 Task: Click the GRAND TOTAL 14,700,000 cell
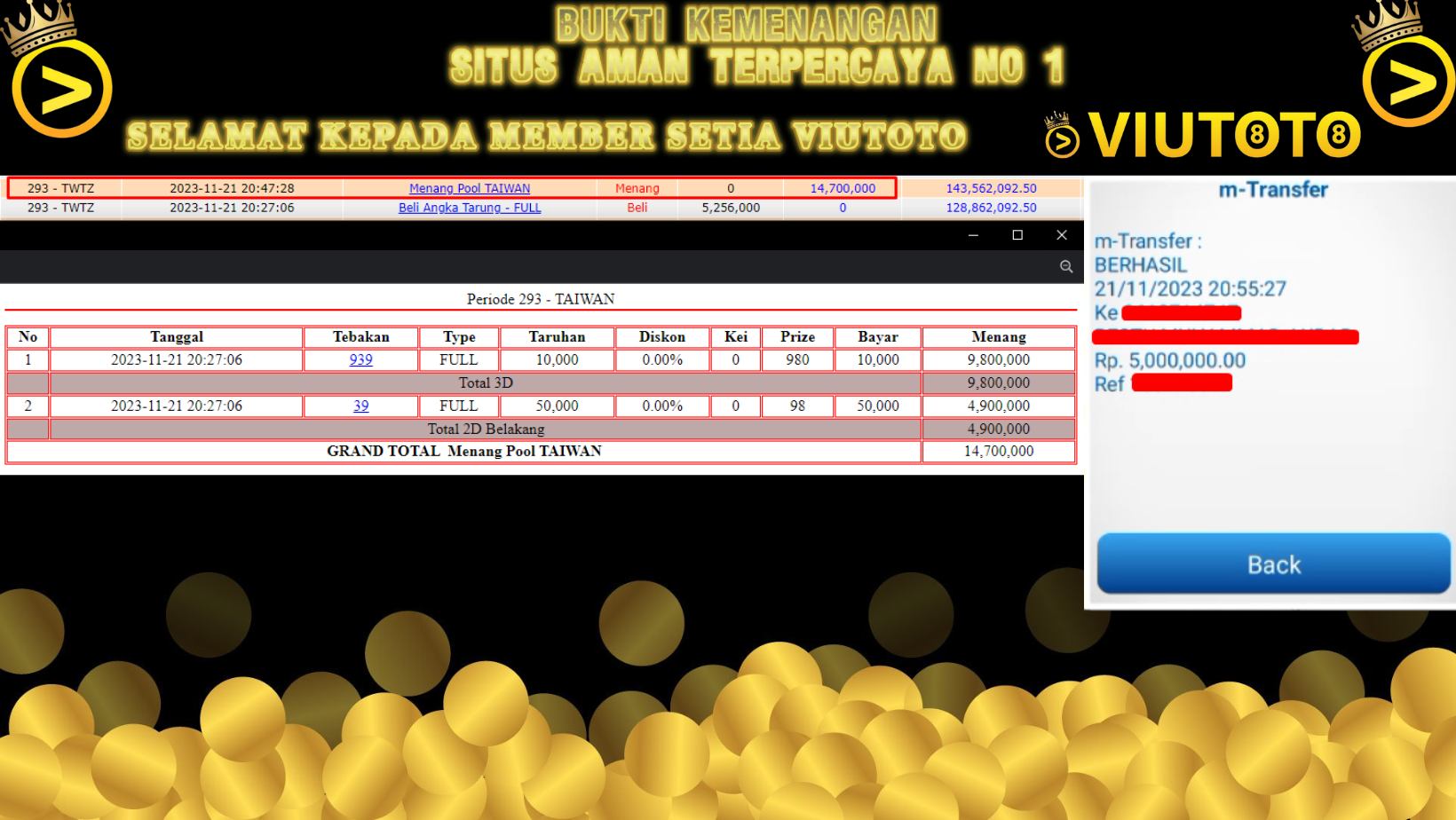click(999, 451)
